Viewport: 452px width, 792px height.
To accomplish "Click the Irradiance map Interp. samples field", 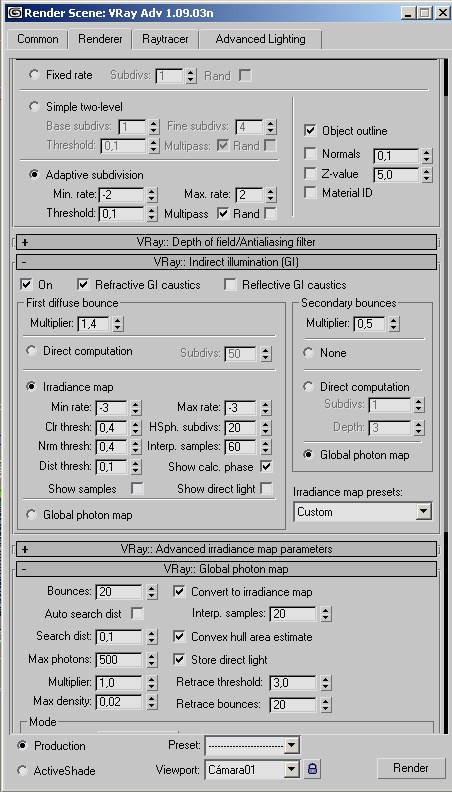I will [241, 447].
